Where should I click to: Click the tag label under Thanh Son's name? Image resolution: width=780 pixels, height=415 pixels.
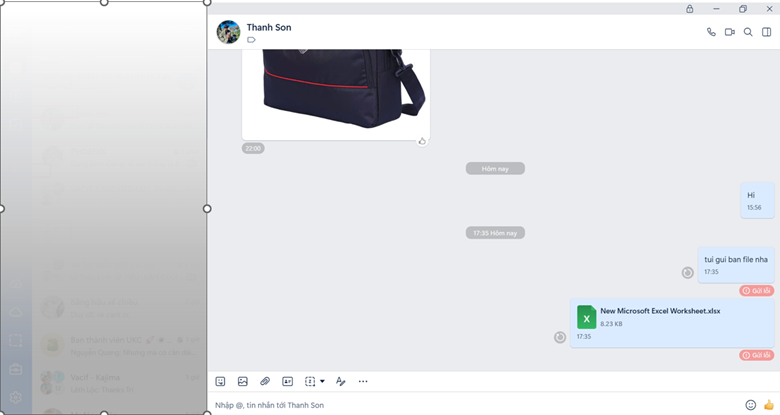(252, 40)
